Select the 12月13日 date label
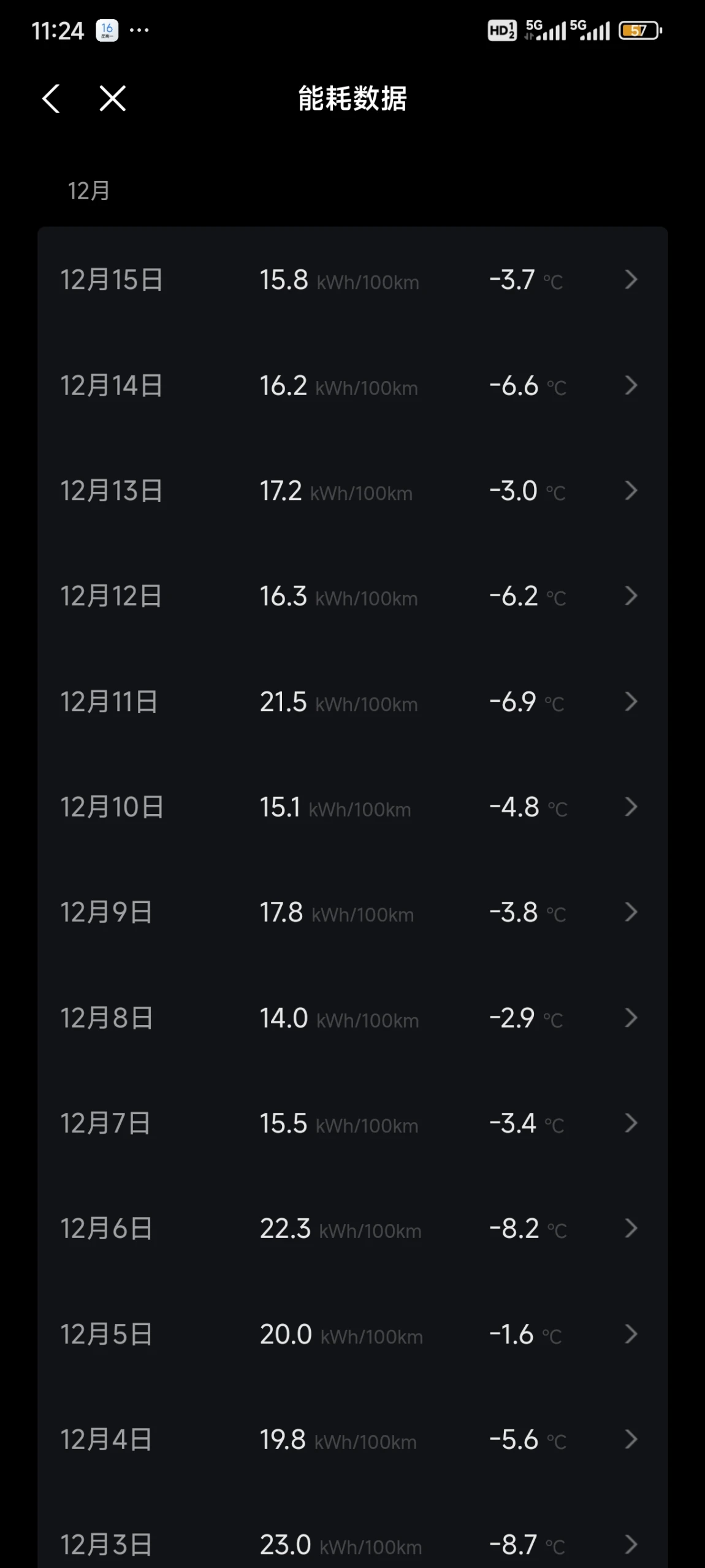Screen dimensions: 705x1568 coord(112,491)
